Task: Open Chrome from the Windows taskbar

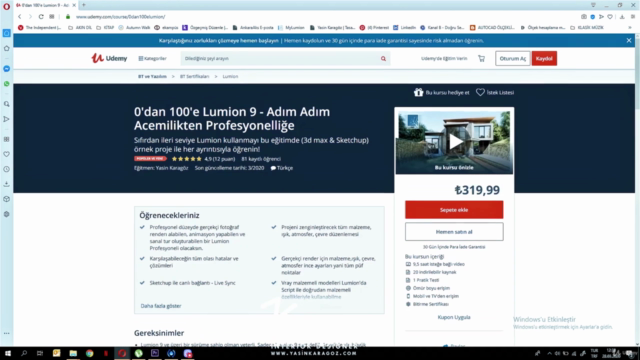Action: pos(89,353)
